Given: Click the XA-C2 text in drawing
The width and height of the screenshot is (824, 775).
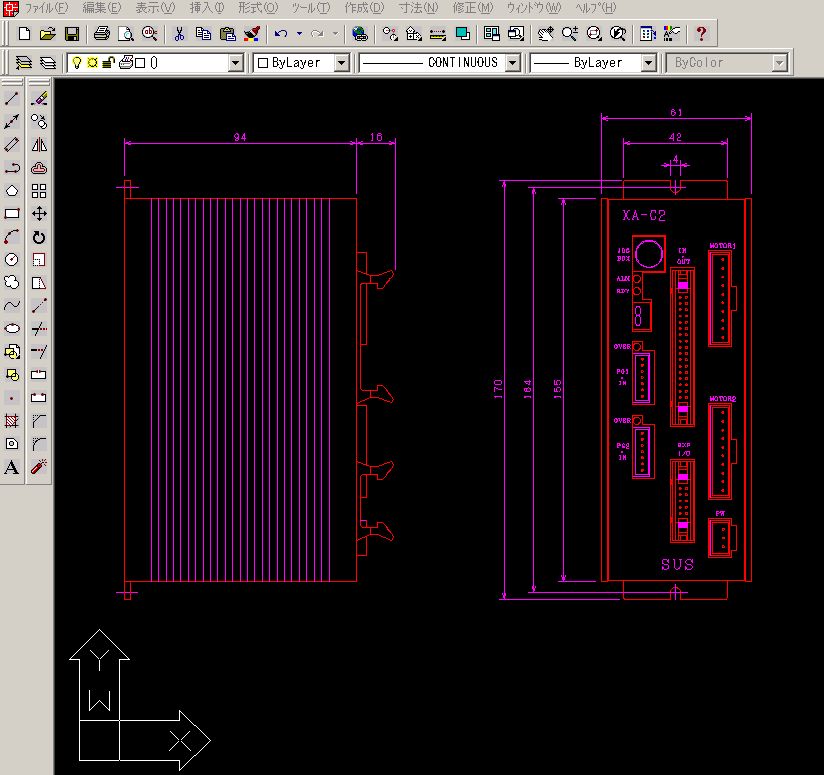Looking at the screenshot, I should (643, 215).
